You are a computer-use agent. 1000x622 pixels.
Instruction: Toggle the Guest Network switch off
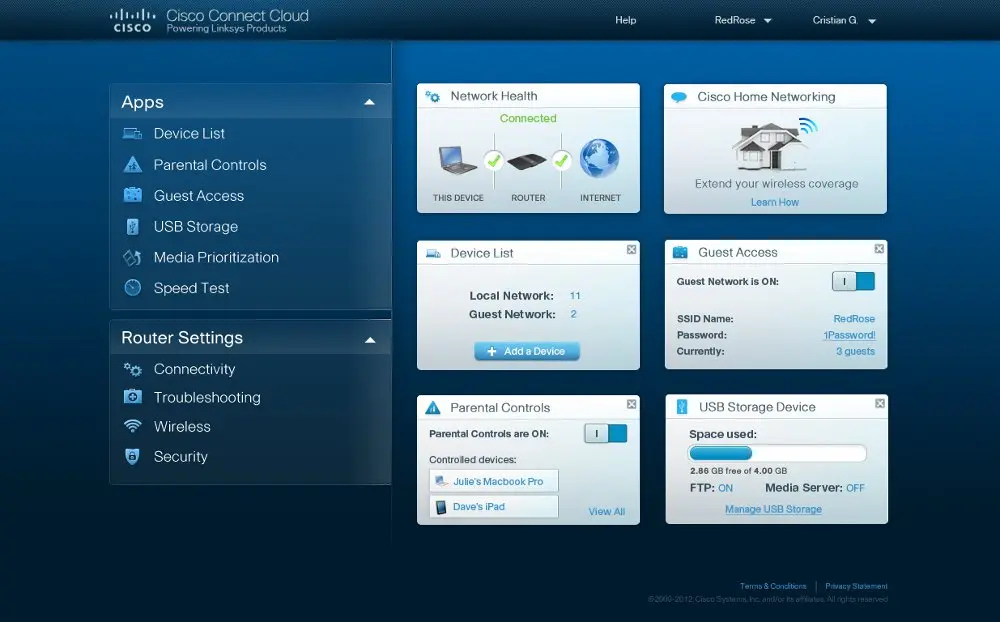853,281
